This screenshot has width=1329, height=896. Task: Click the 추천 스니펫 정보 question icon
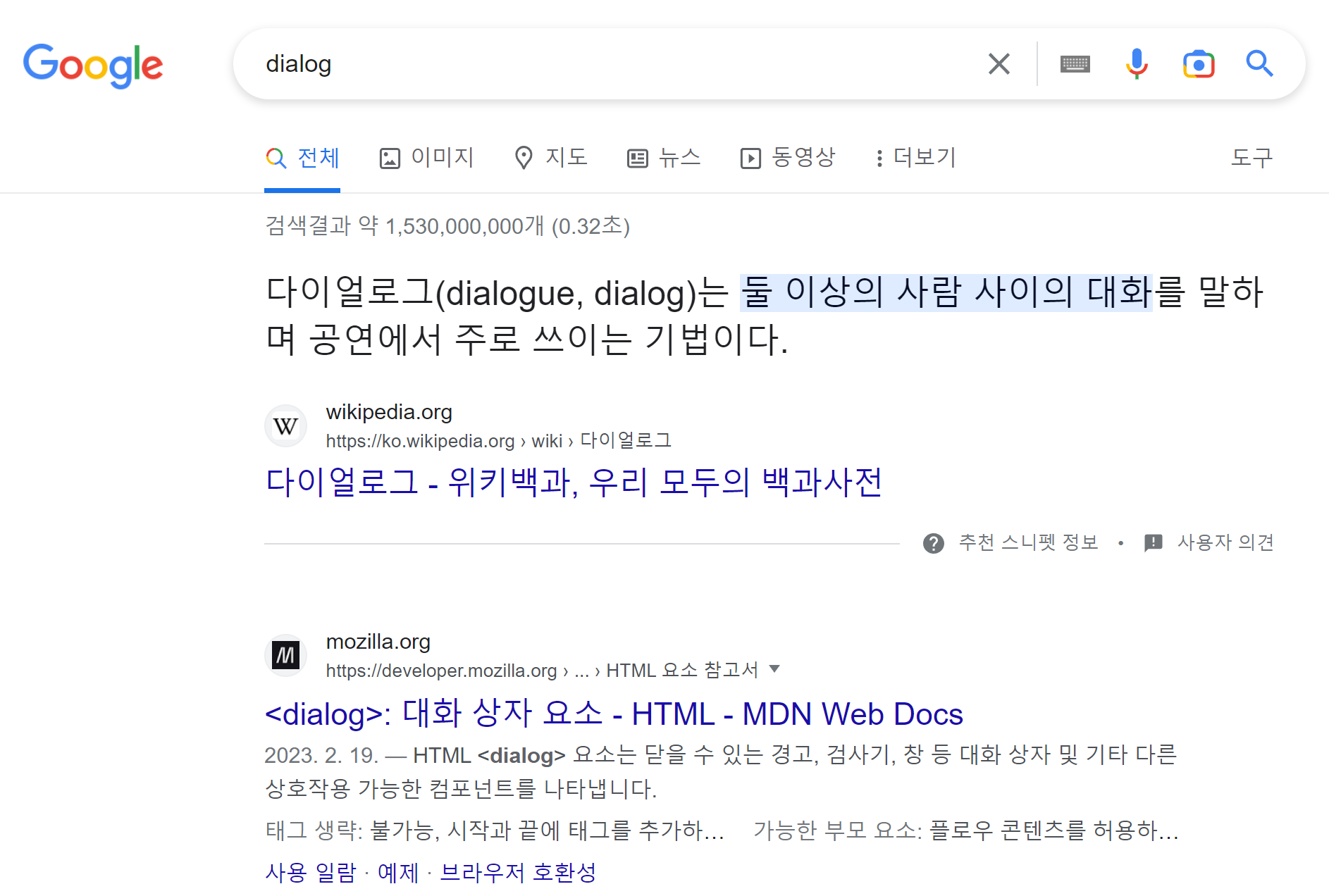933,543
